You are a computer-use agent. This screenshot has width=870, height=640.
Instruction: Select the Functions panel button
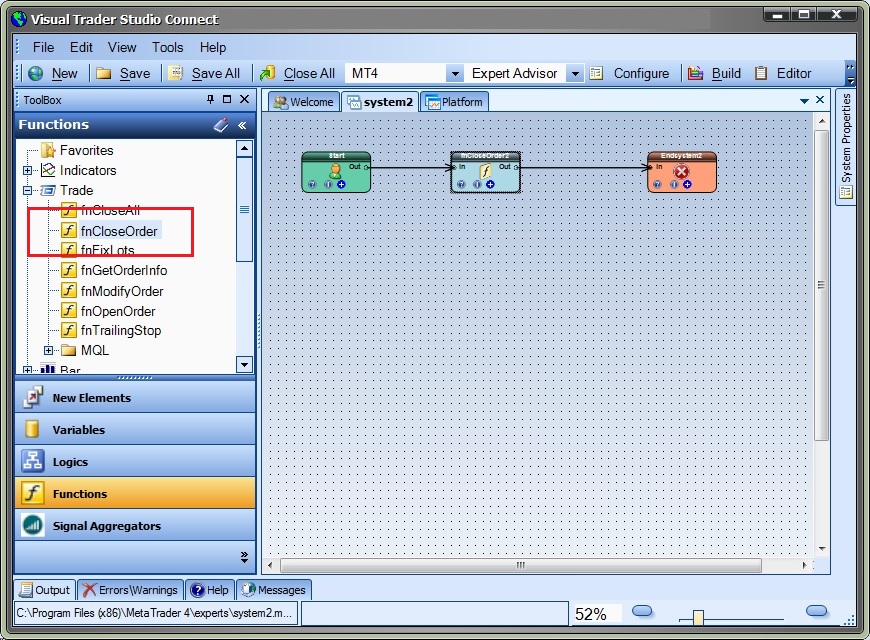coord(135,493)
